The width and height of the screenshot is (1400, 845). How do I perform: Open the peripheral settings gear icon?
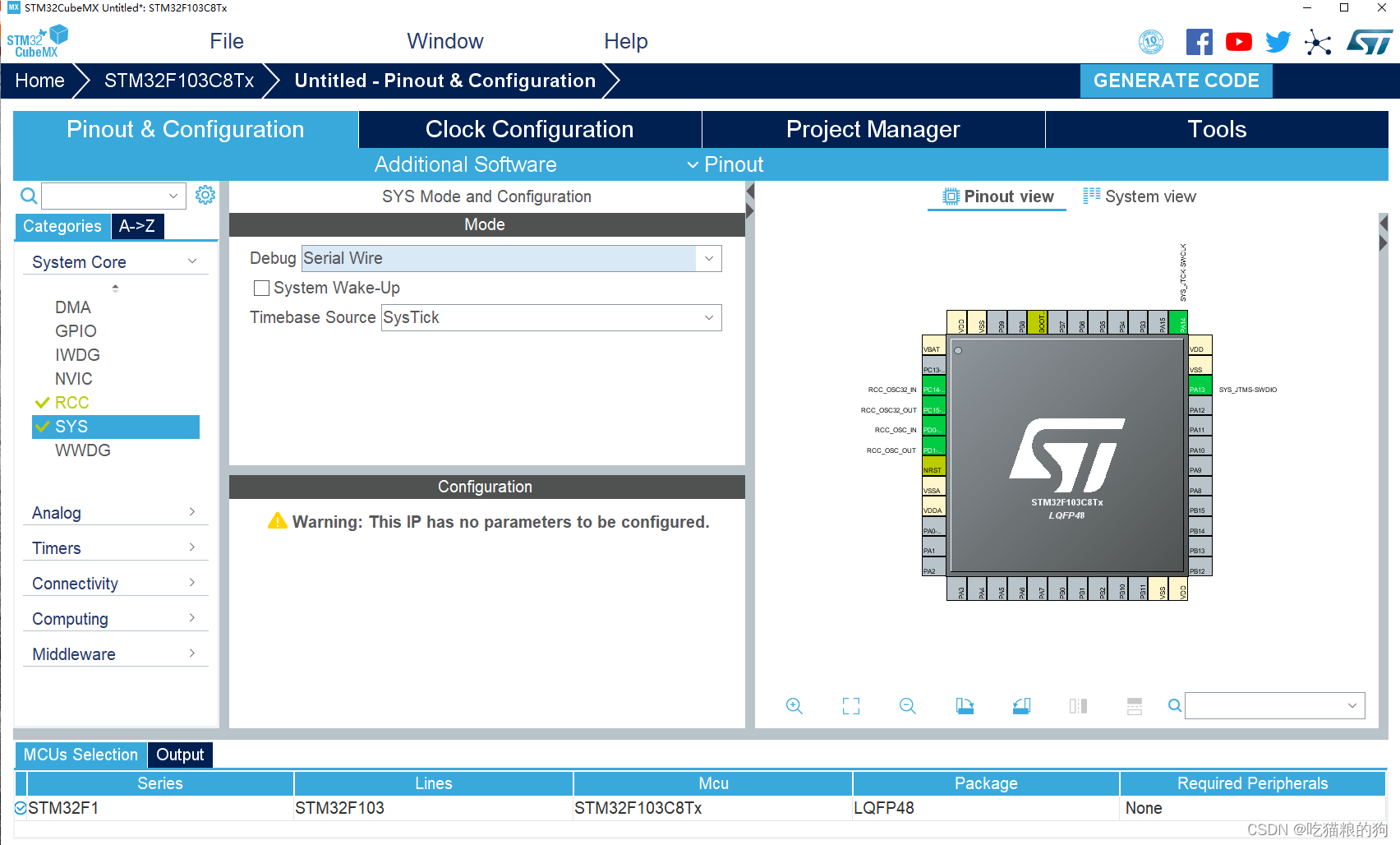tap(205, 195)
